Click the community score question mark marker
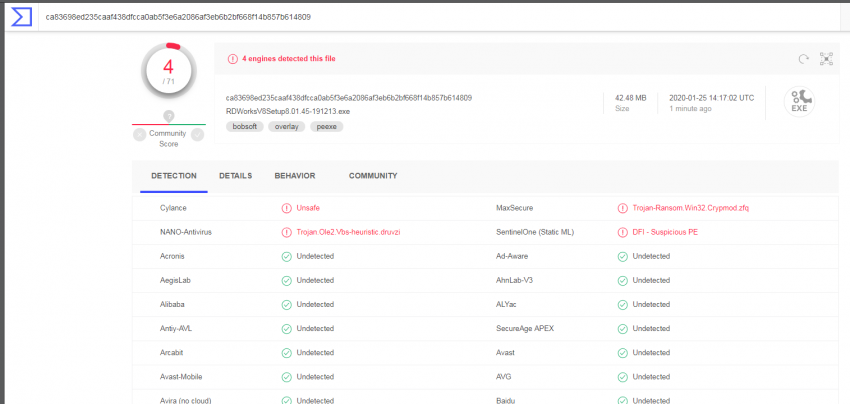 point(169,116)
